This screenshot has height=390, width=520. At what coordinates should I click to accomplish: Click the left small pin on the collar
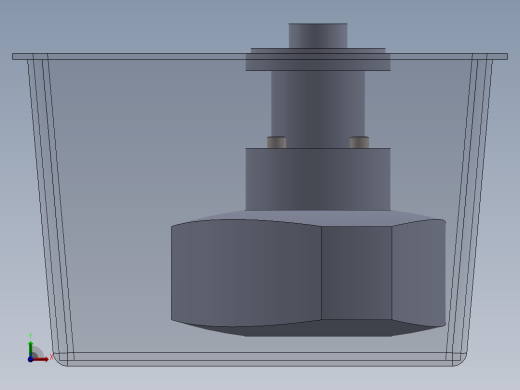pyautogui.click(x=276, y=142)
